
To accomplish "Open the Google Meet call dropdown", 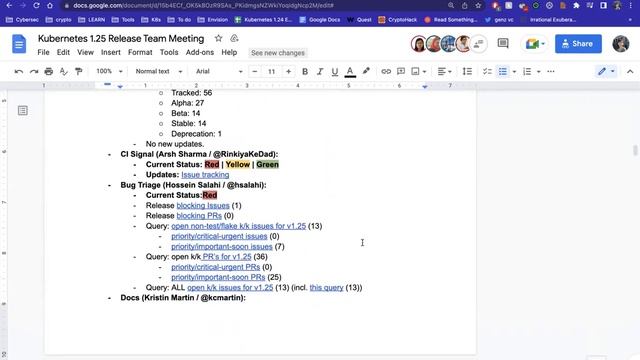I will click(x=535, y=44).
